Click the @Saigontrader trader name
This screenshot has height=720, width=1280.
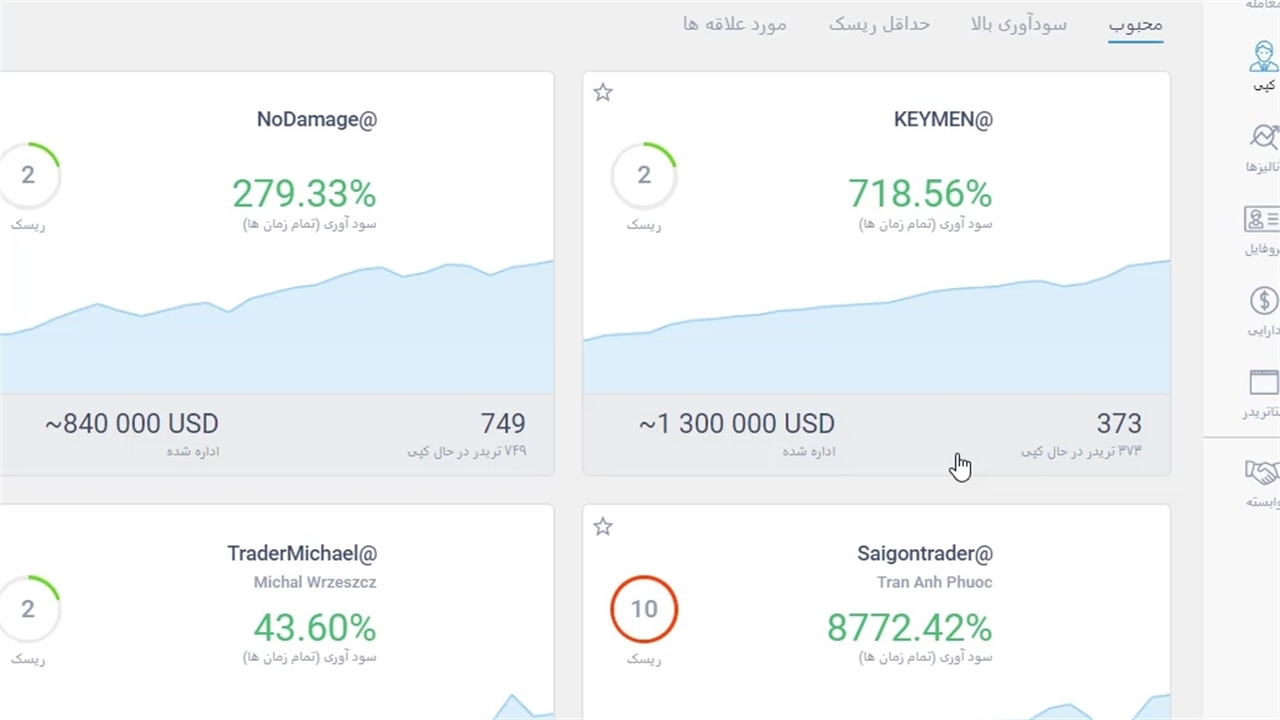click(925, 553)
